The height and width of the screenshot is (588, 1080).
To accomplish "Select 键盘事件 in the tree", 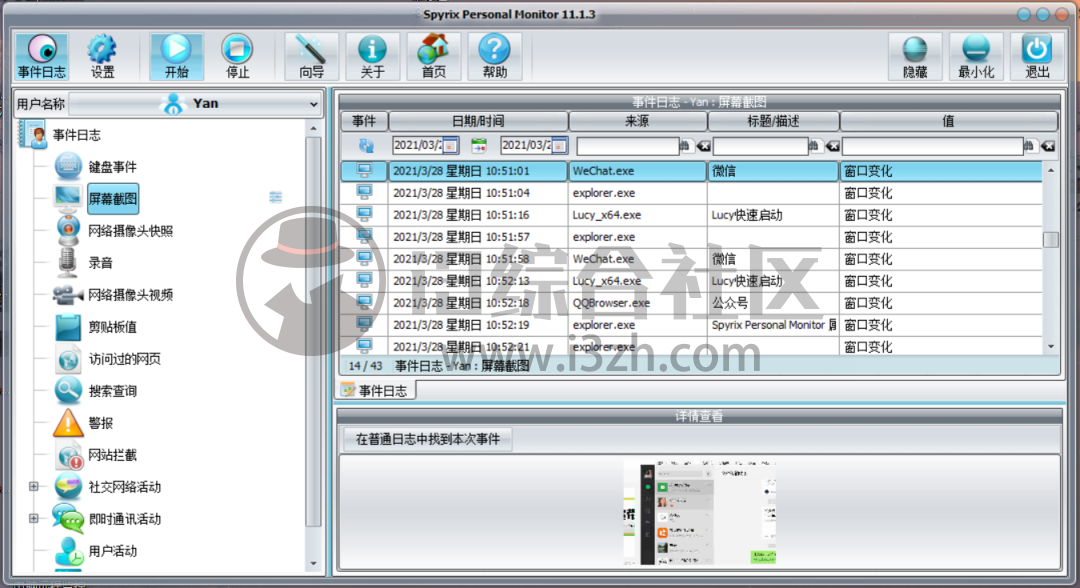I will (112, 167).
